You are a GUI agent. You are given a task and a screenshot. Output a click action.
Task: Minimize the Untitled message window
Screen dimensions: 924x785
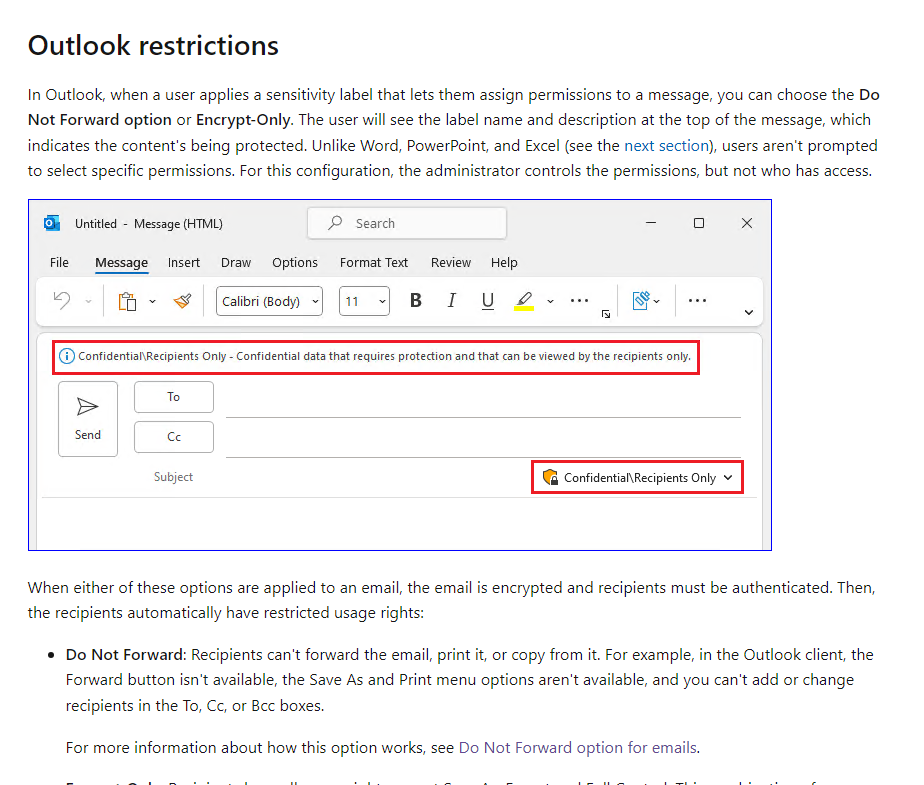(651, 223)
